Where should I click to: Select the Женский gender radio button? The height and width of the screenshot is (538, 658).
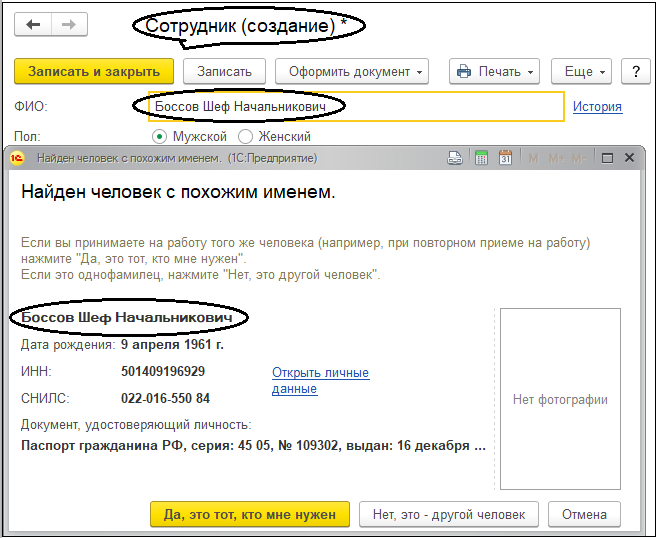click(245, 136)
